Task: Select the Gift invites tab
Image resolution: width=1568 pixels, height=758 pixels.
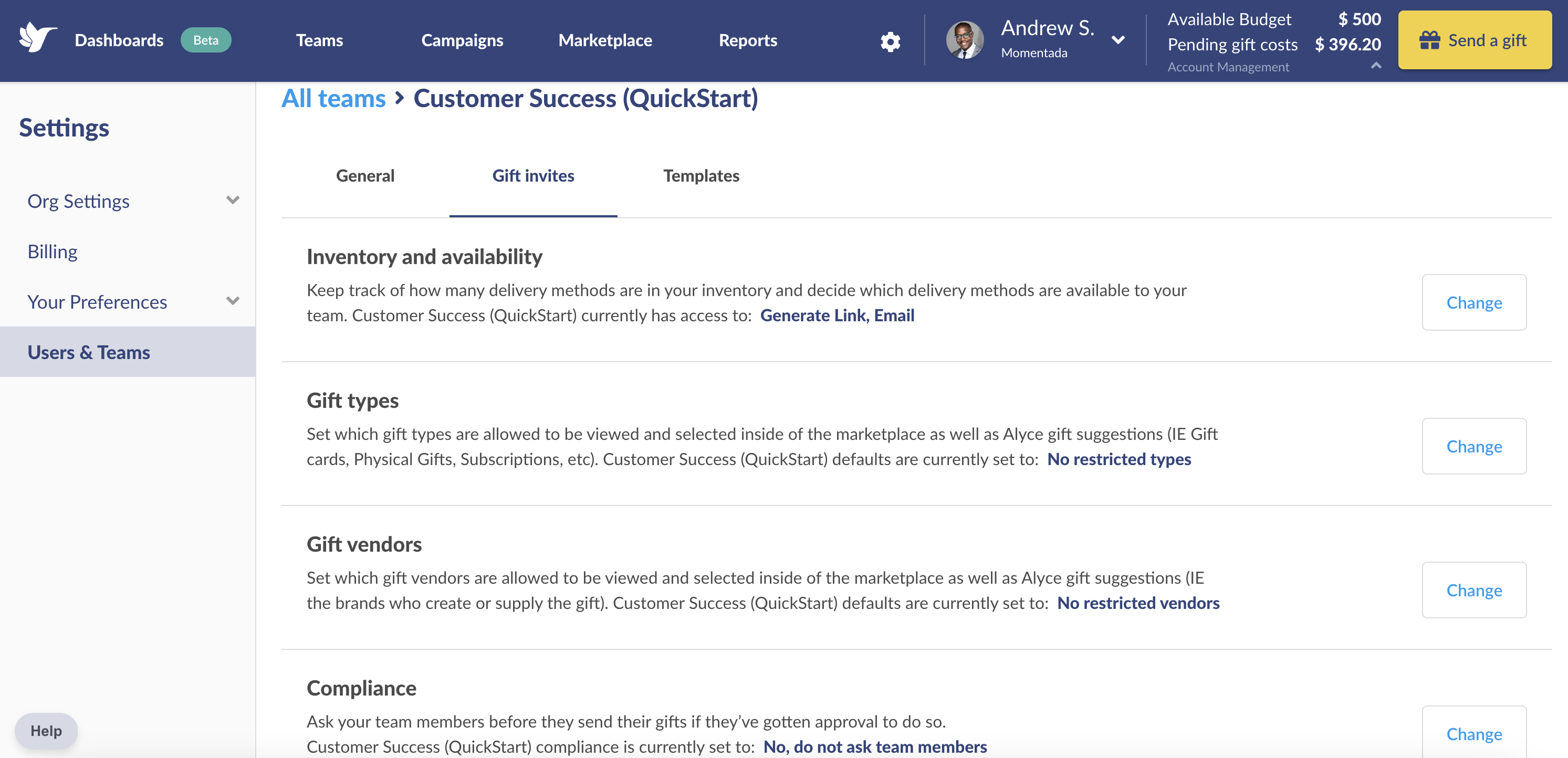Action: [x=533, y=176]
